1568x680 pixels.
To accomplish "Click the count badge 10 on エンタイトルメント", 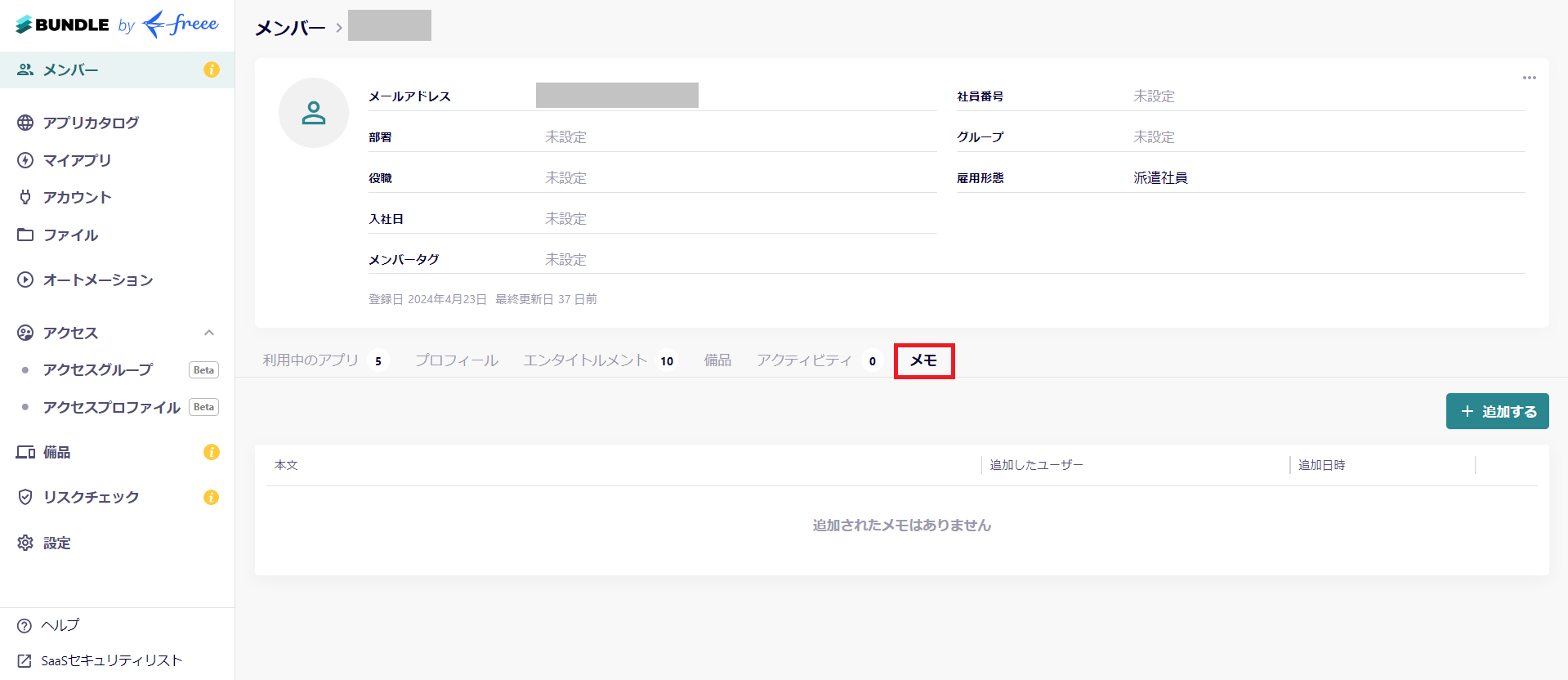I will coord(668,361).
